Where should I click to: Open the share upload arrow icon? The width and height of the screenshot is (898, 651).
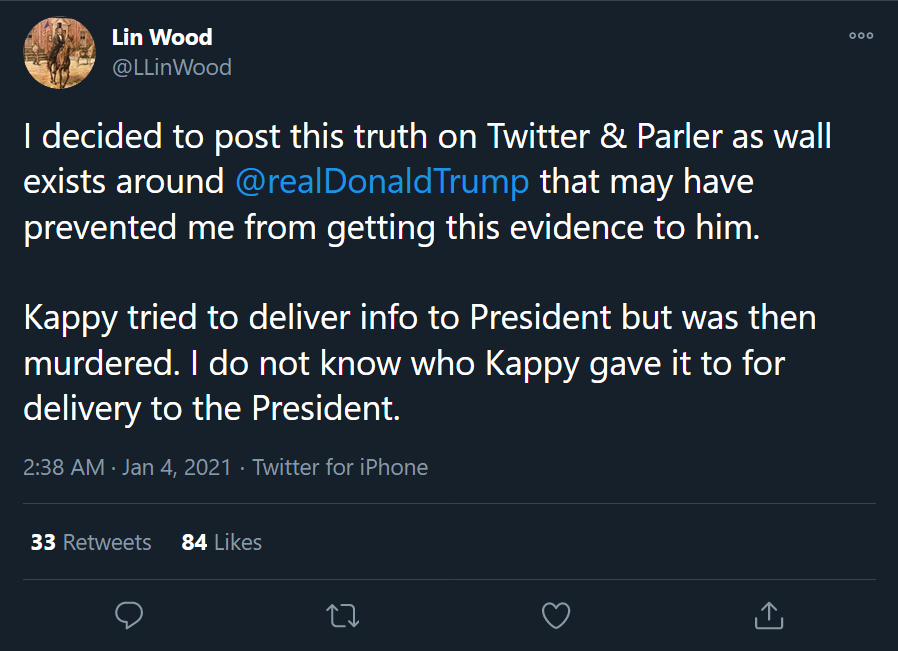tap(769, 616)
